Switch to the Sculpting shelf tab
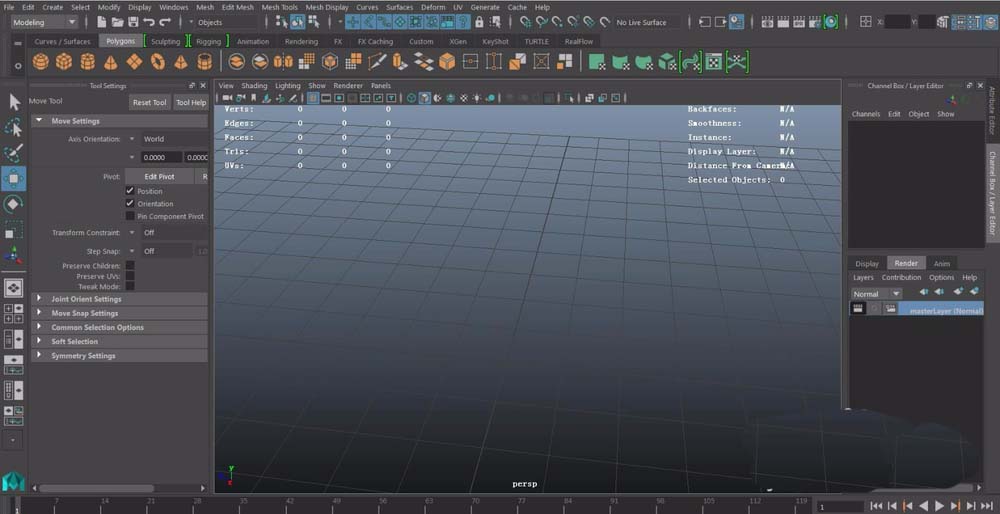1000x514 pixels. click(165, 42)
